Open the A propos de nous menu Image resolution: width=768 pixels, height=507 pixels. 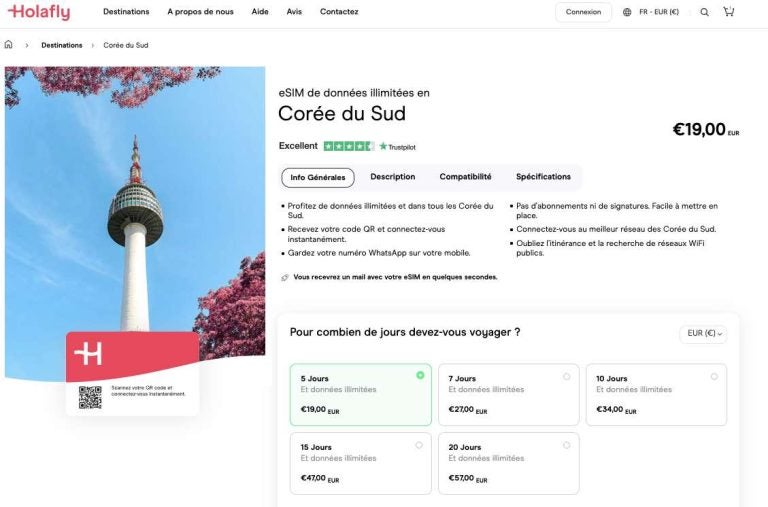[x=200, y=12]
